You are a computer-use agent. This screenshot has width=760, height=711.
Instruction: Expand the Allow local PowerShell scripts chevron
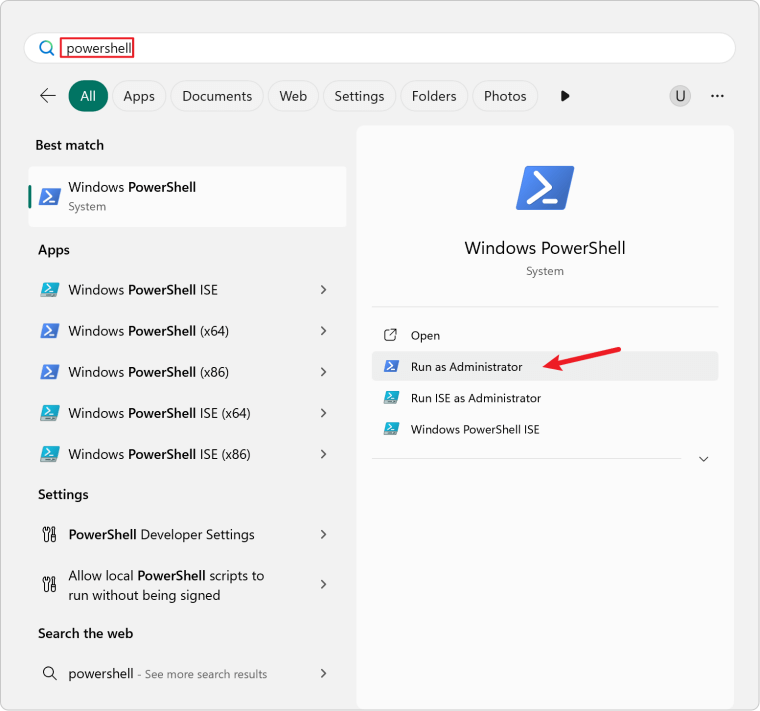click(323, 585)
